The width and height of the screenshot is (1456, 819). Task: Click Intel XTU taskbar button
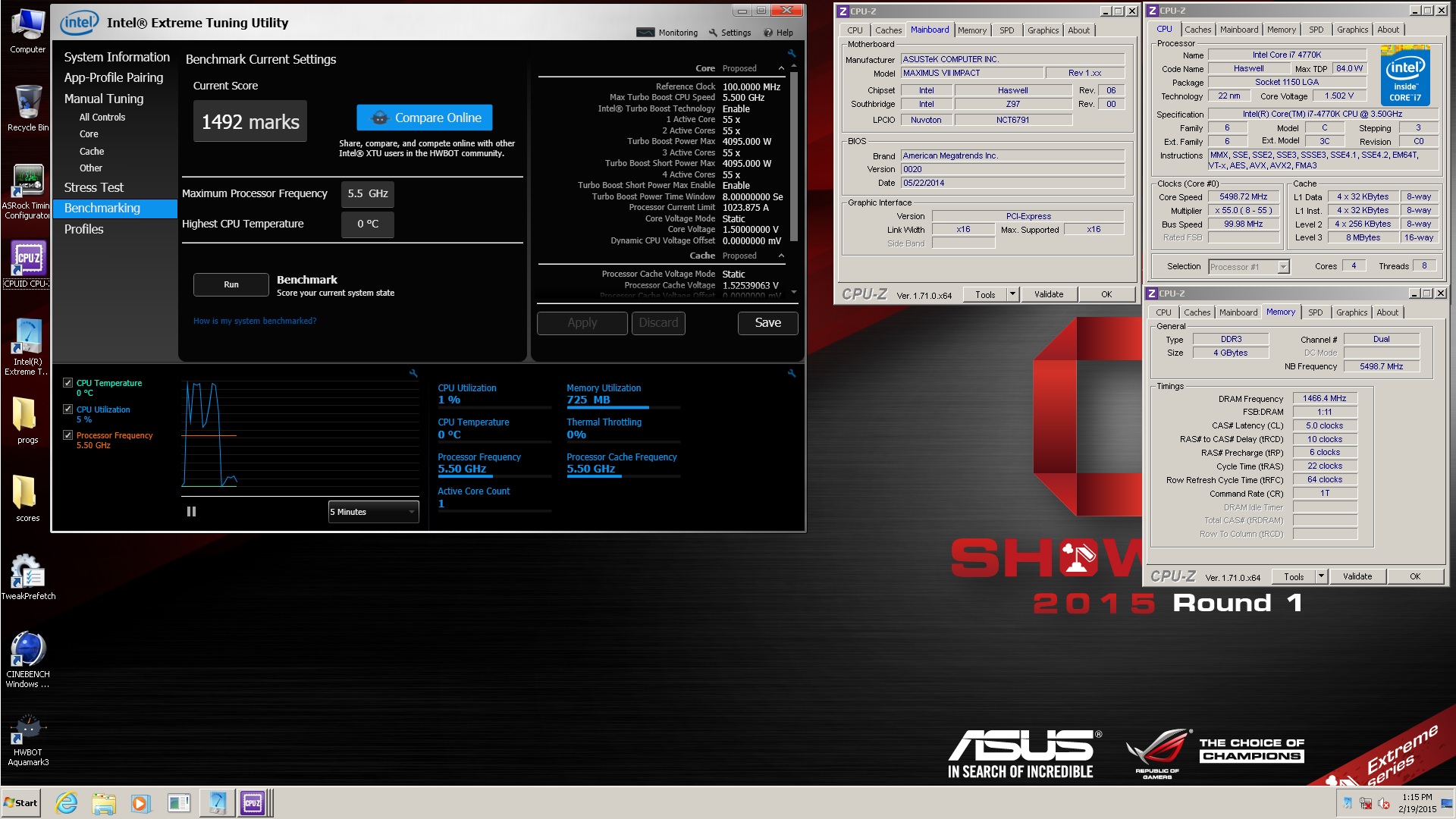point(217,803)
